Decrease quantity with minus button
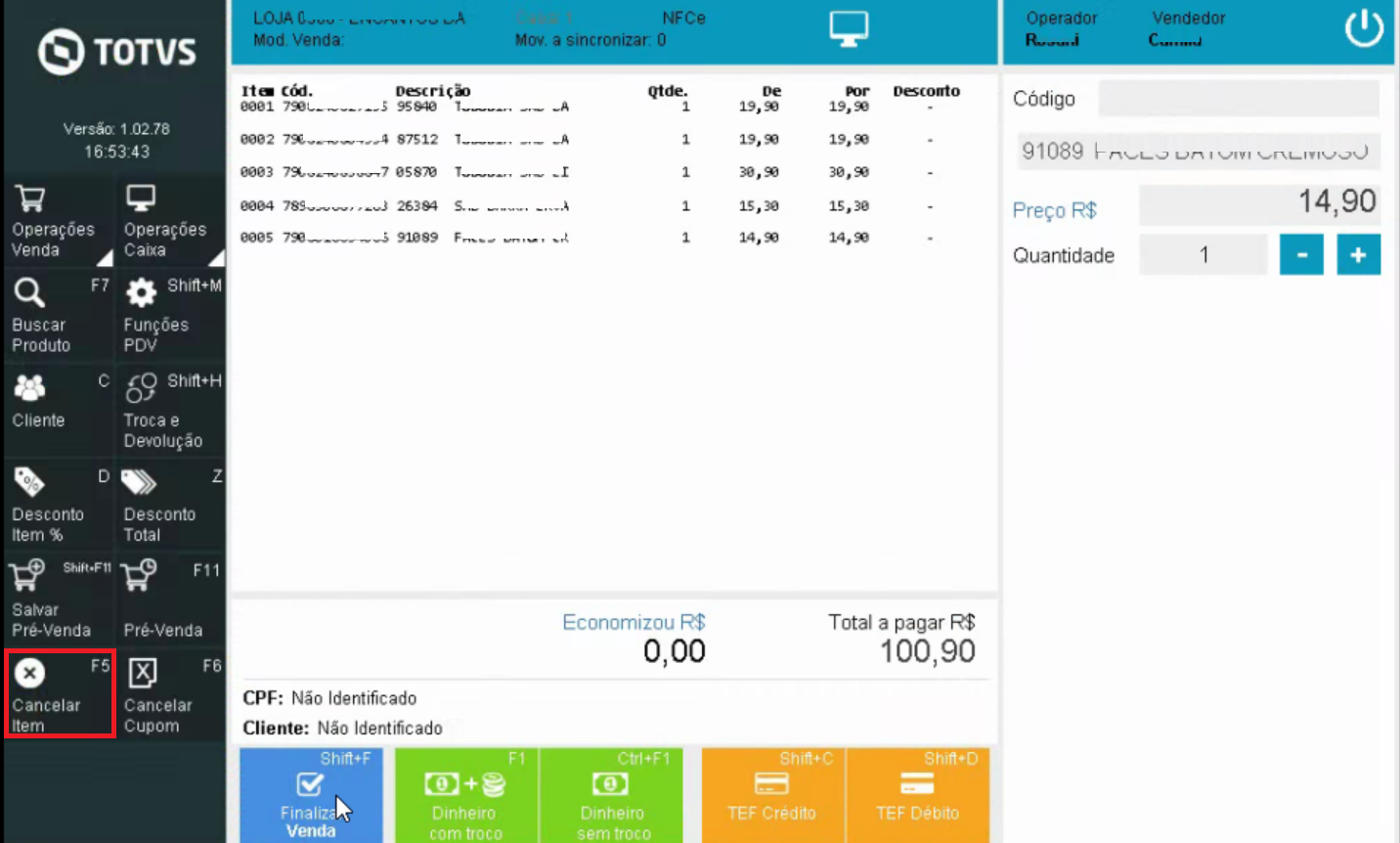 (1301, 255)
